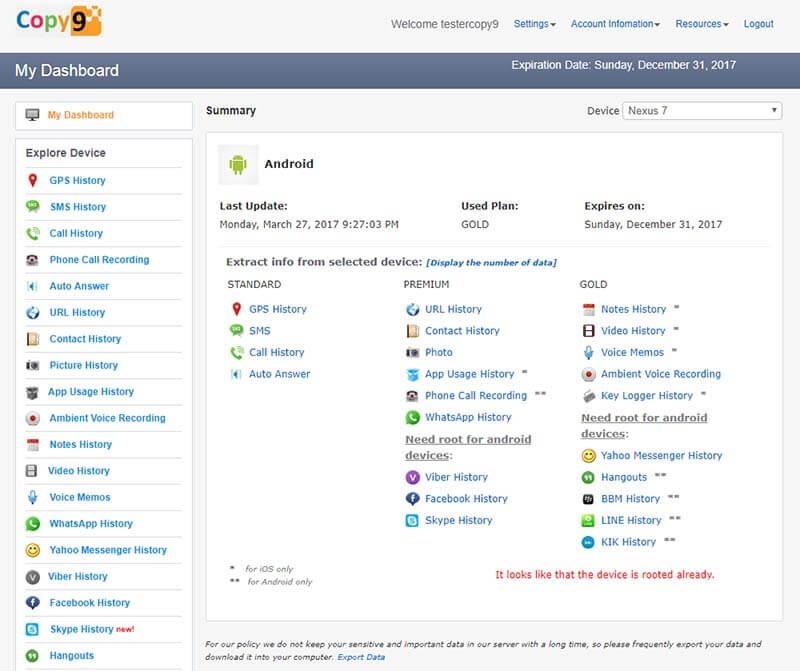800x671 pixels.
Task: Click the Voice Memos microphone icon in sidebar
Action: tap(33, 497)
